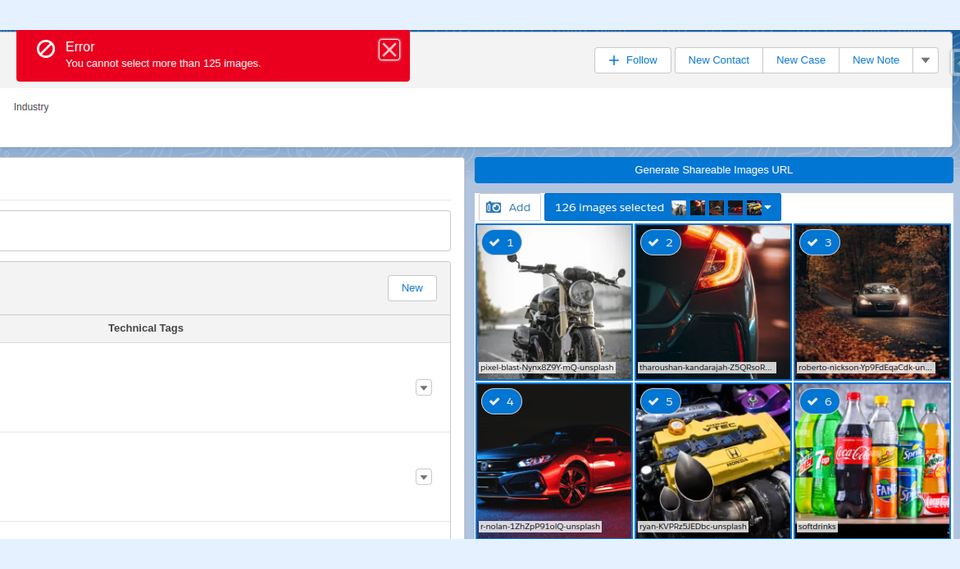Screen dimensions: 960x569
Task: Click the error prohibited icon in toast
Action: point(46,49)
